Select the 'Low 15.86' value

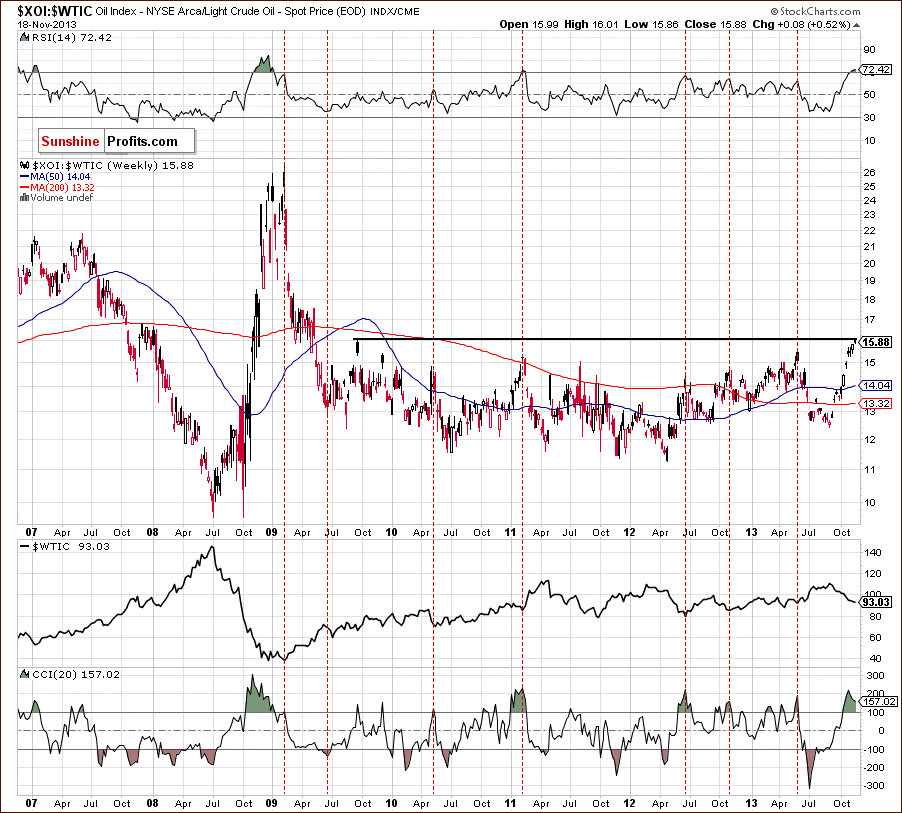[651, 25]
